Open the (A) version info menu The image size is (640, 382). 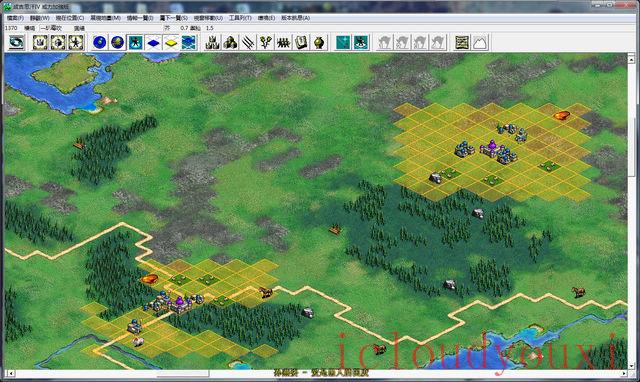click(296, 18)
